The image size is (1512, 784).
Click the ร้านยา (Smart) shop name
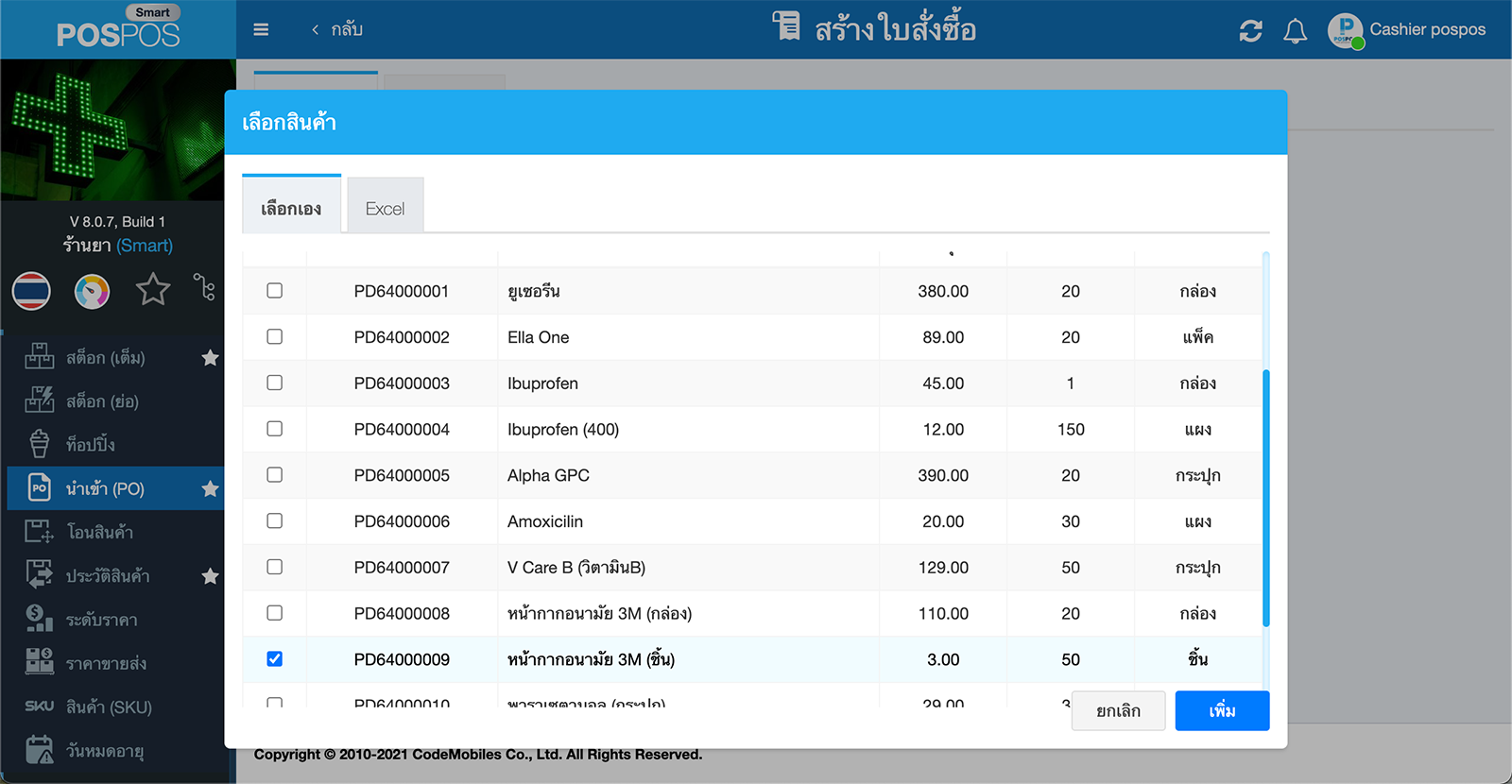click(118, 246)
